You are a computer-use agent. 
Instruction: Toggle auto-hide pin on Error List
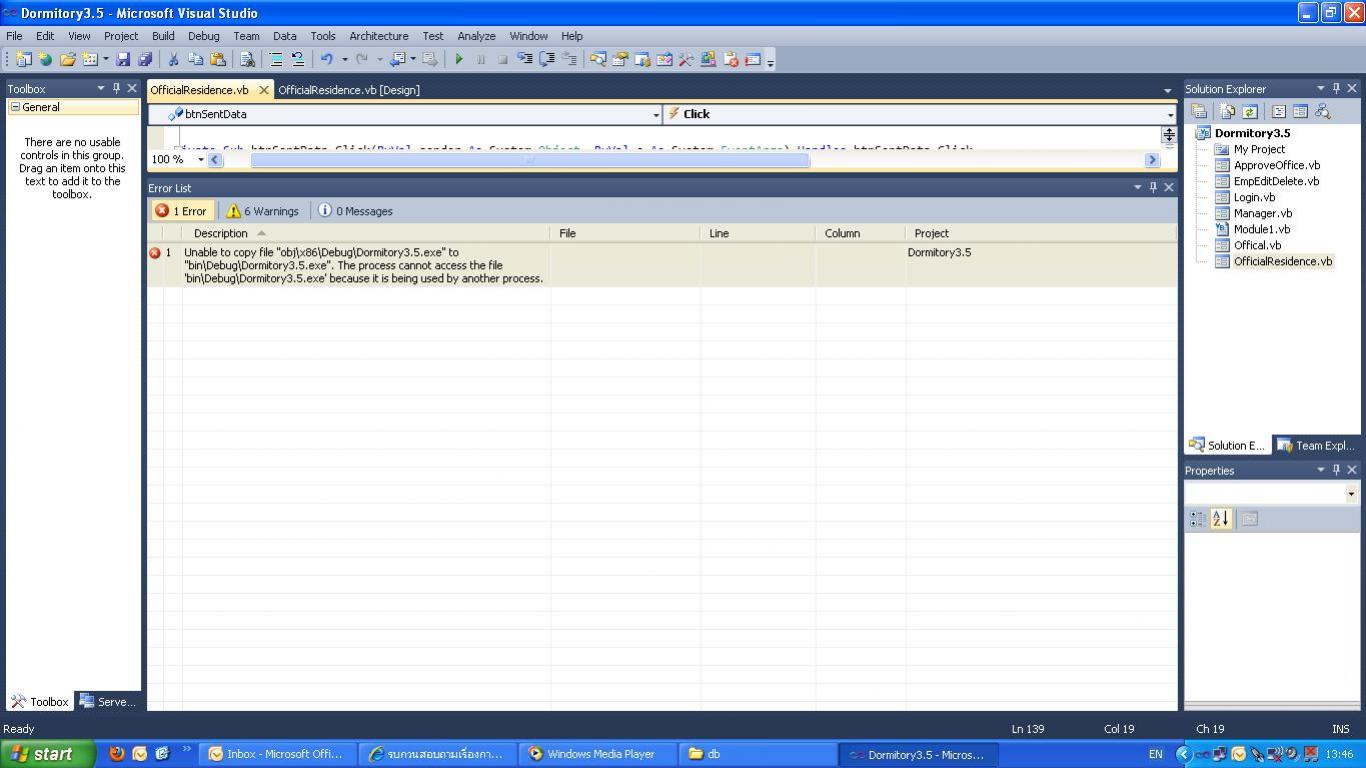[x=1152, y=187]
